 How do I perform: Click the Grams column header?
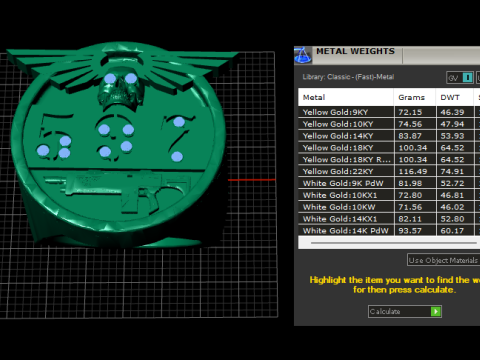(415, 97)
